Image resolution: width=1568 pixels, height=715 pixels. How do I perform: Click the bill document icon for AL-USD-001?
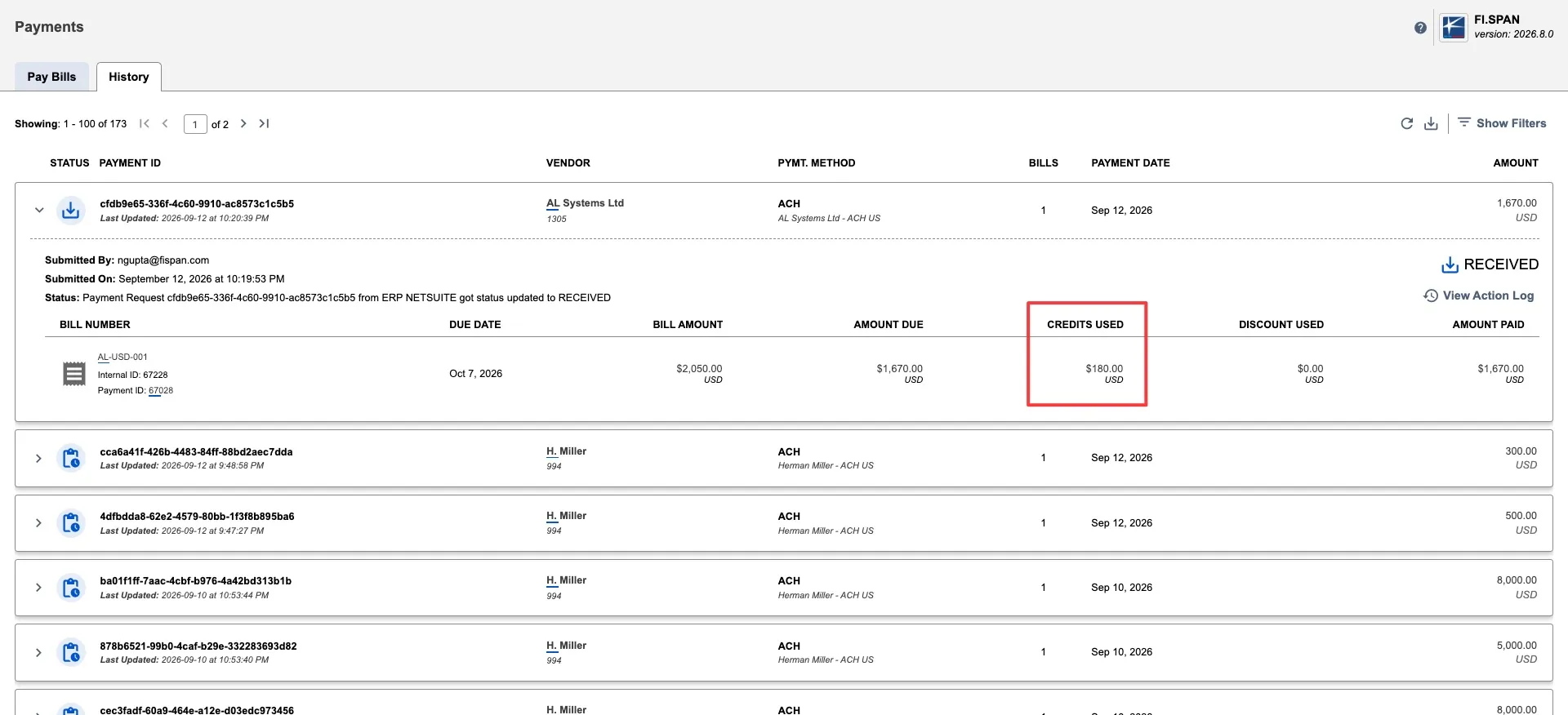[x=74, y=374]
